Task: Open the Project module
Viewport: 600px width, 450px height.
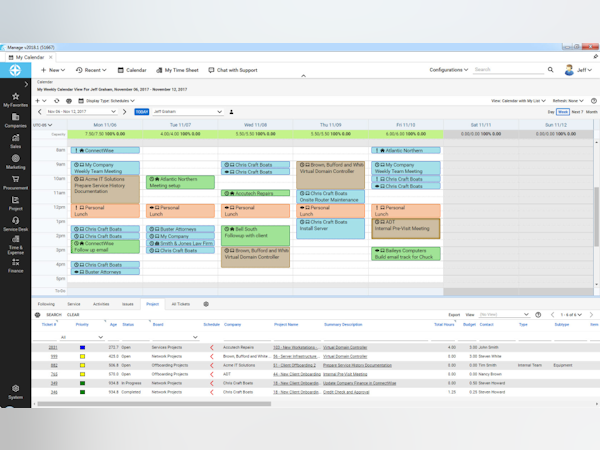Action: pyautogui.click(x=15, y=203)
